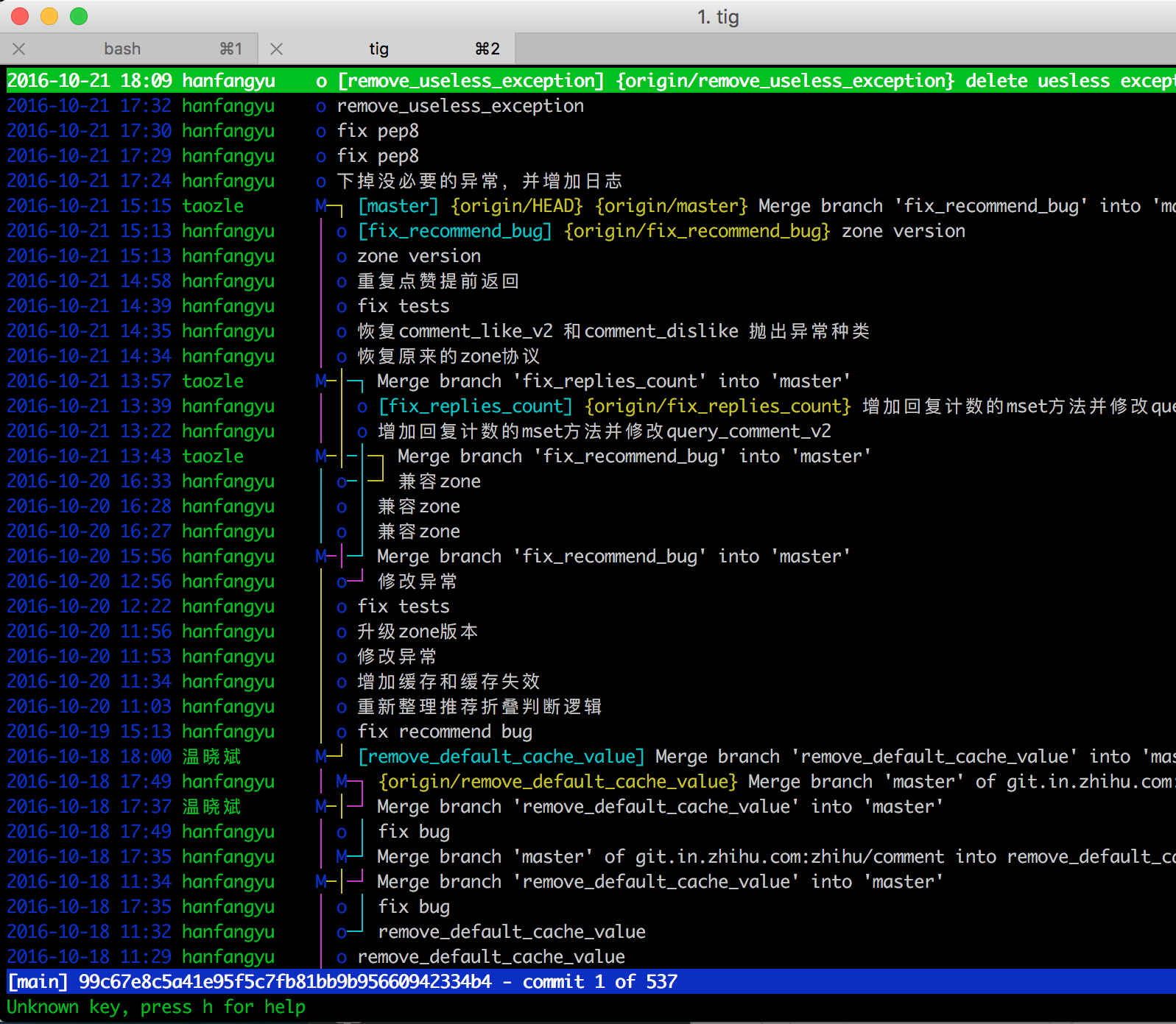Screen dimensions: 1176x1024
Task: Switch to the tig tab
Action: tap(378, 49)
